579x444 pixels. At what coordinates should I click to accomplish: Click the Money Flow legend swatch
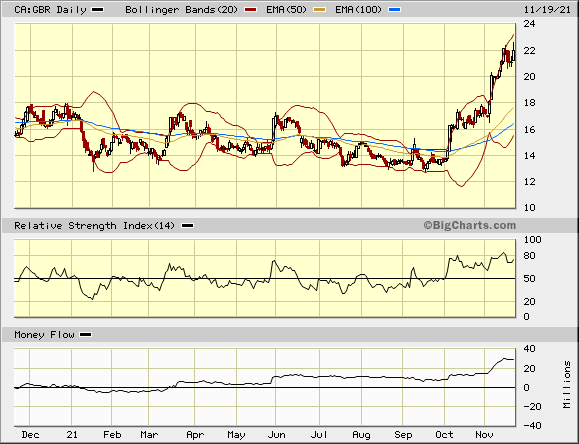[x=86, y=335]
